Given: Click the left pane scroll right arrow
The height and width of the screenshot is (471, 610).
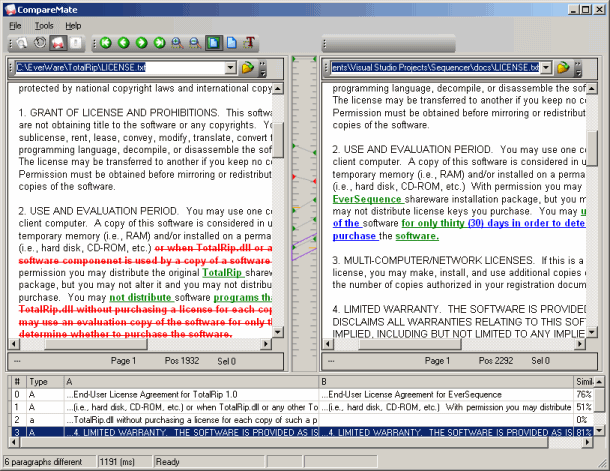Looking at the screenshot, I should point(266,344).
